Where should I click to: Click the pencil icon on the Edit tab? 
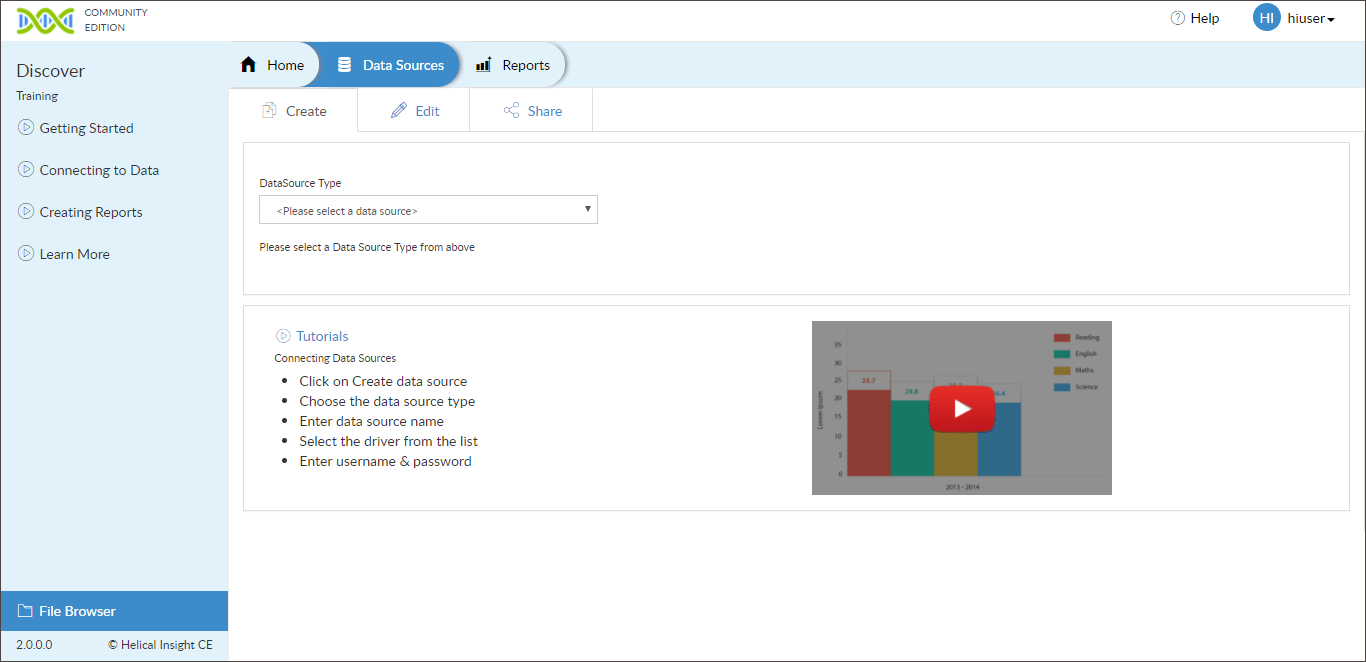click(x=399, y=110)
